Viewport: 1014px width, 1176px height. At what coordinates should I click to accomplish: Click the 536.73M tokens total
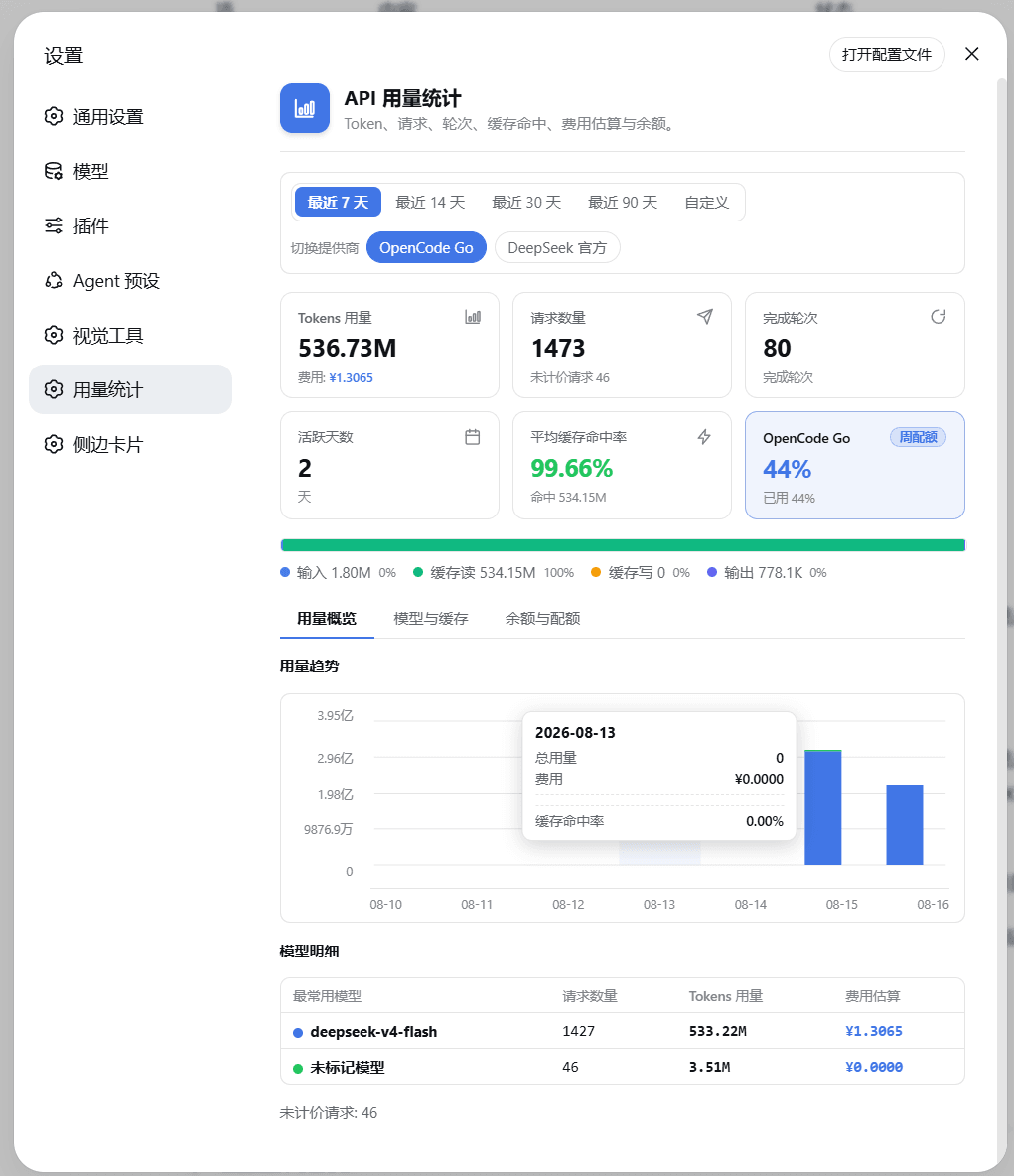click(x=348, y=348)
